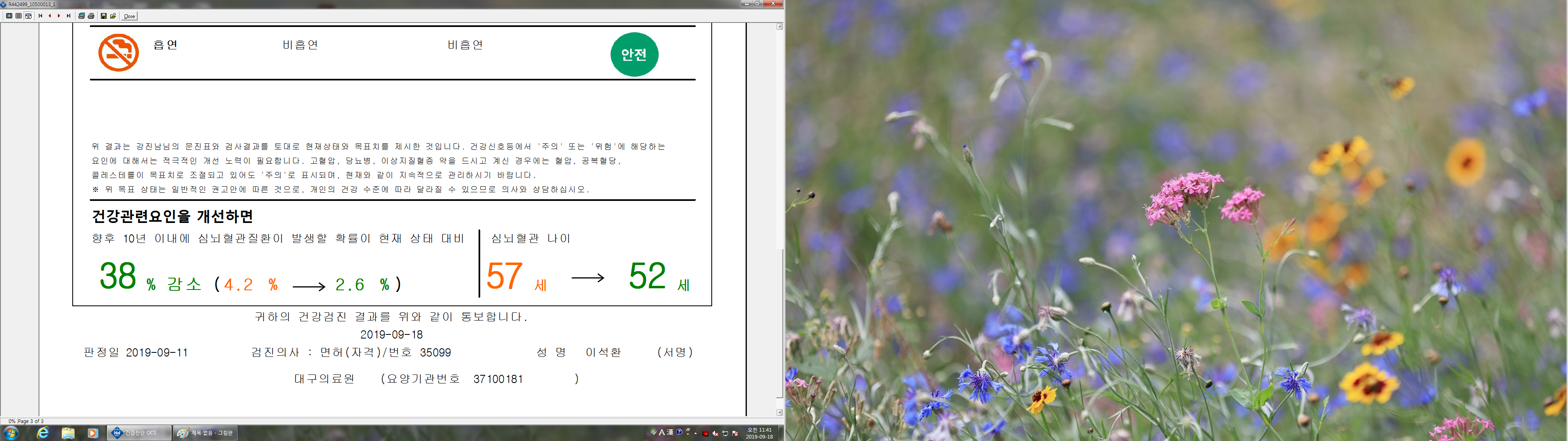Go to the next page arrow

click(59, 16)
